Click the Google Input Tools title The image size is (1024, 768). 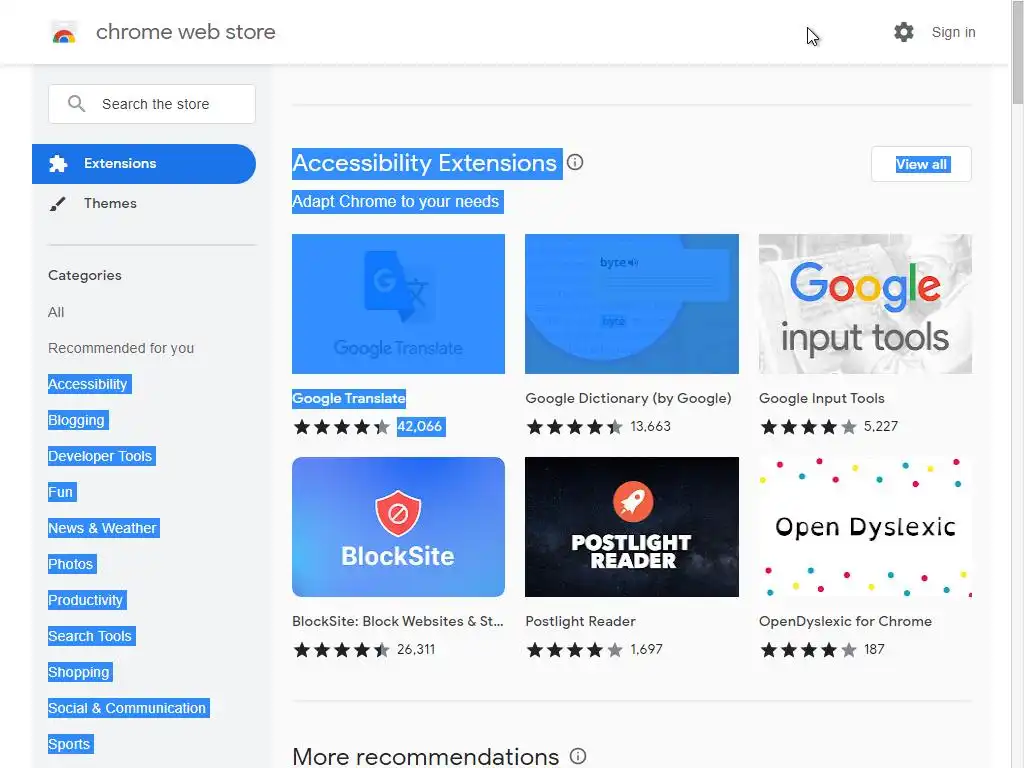822,398
